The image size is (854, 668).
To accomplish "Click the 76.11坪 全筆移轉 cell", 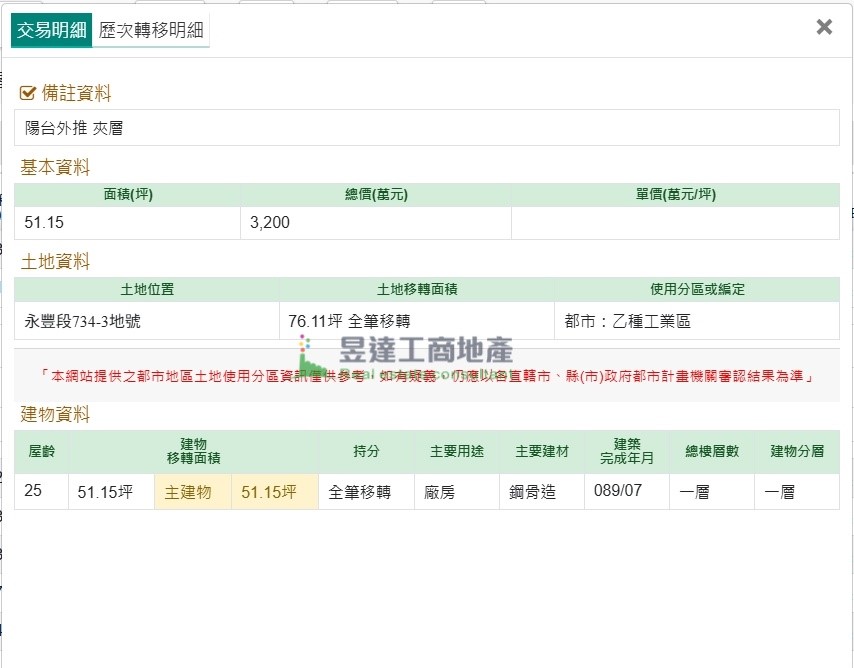I will pyautogui.click(x=416, y=321).
